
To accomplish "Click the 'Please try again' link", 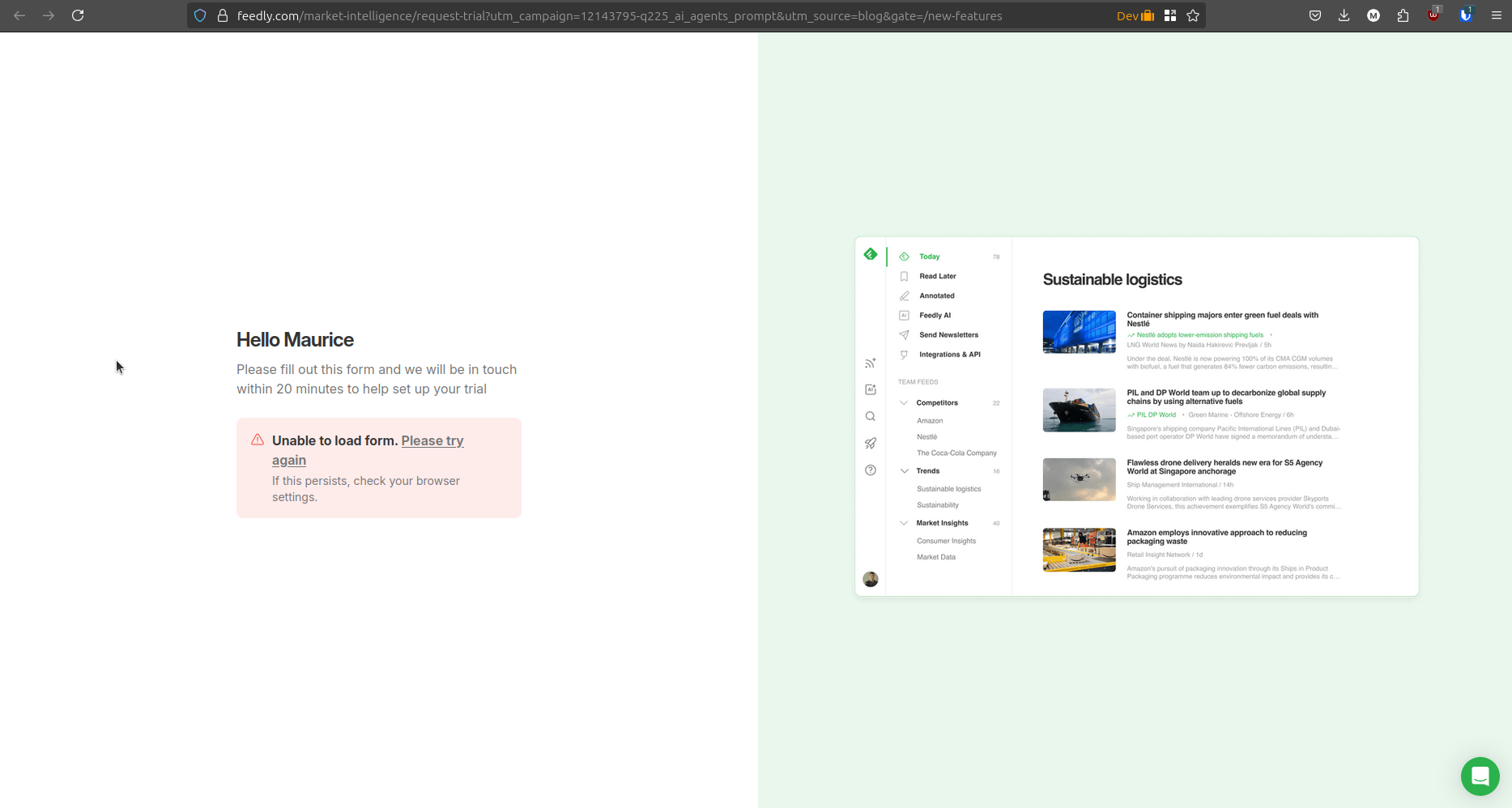I will point(432,441).
